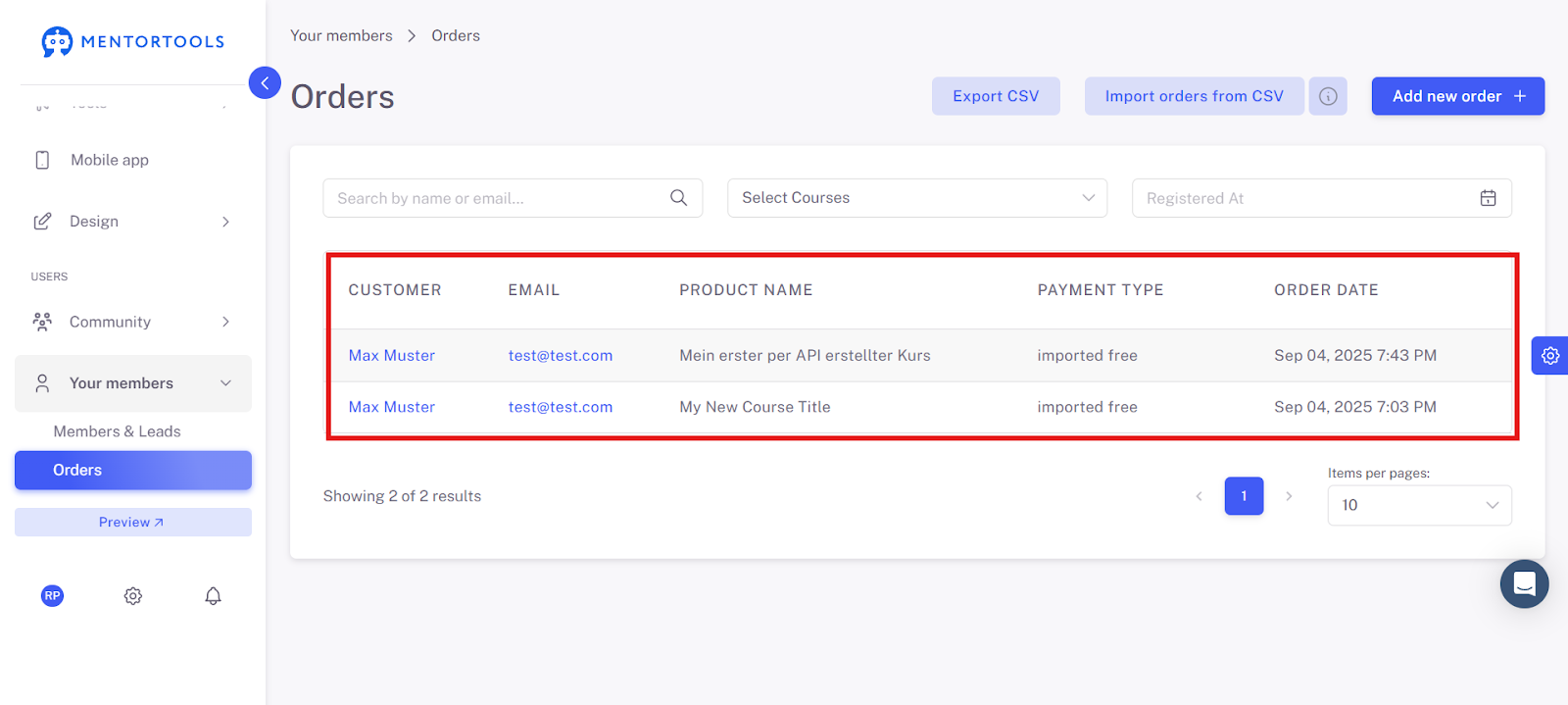Click Export CSV
Viewport: 1568px width, 705px height.
[x=996, y=96]
